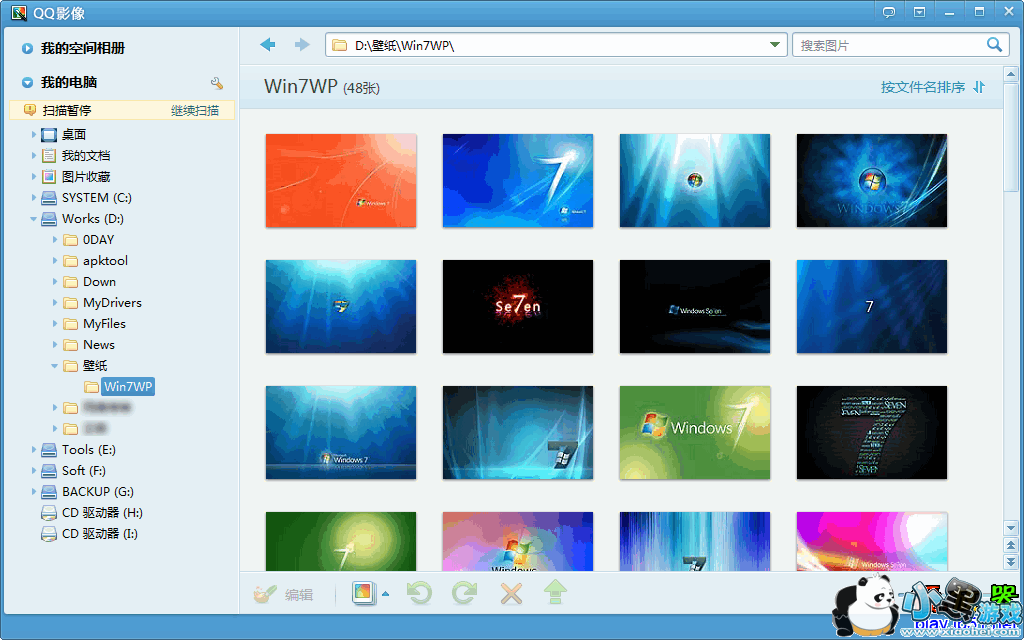Click the D:\壁纸\Win7WP\ address field
The width and height of the screenshot is (1024, 640).
click(555, 45)
